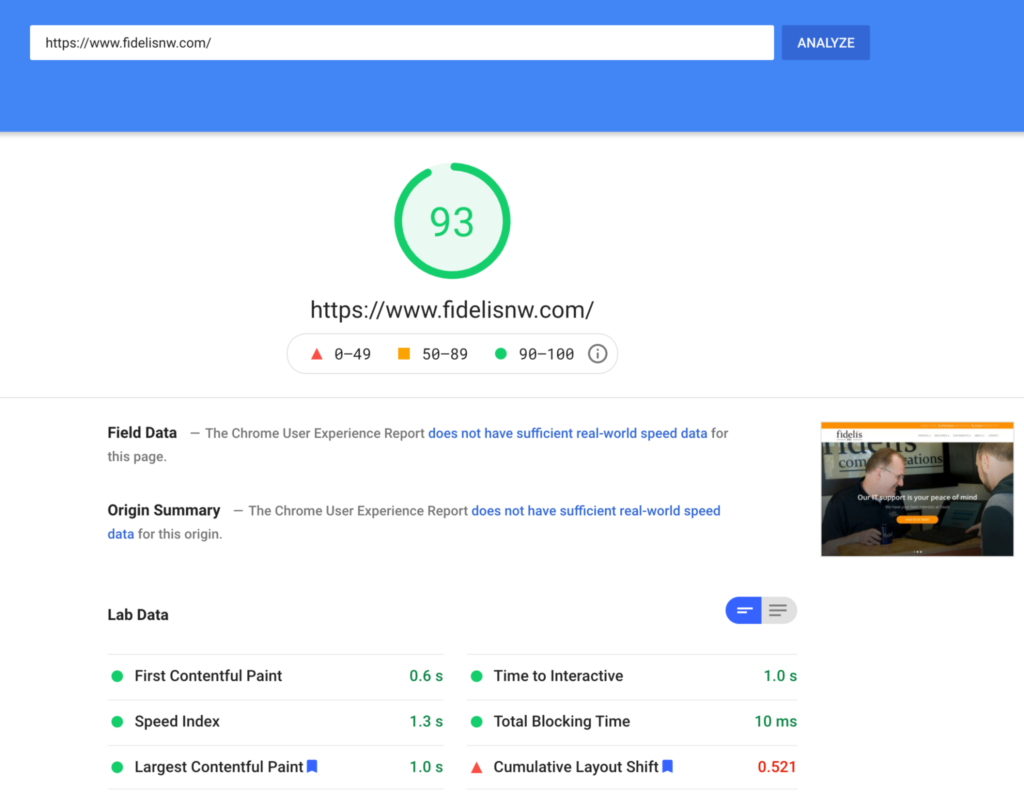Select the Time to Interactive metric label
Image resolution: width=1024 pixels, height=794 pixels.
pos(558,676)
